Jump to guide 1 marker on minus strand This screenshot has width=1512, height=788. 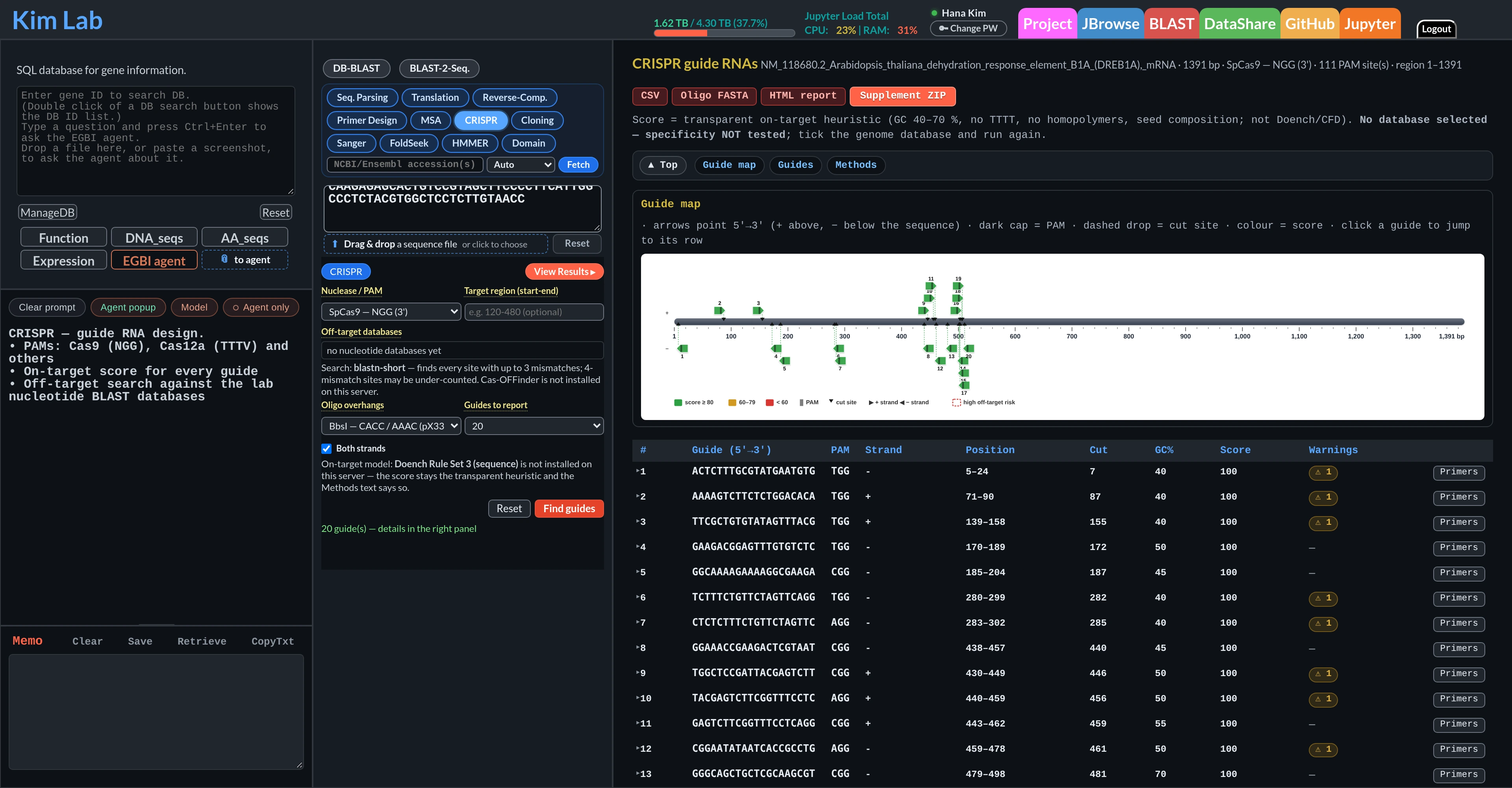tap(682, 349)
